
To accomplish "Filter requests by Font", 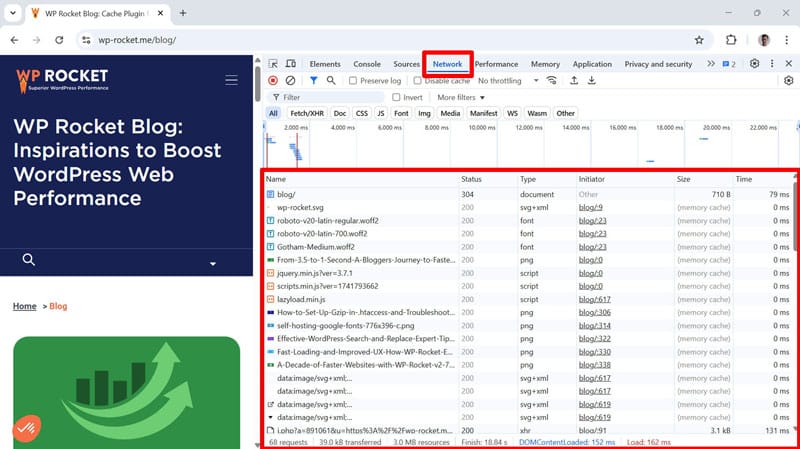I will (x=402, y=113).
